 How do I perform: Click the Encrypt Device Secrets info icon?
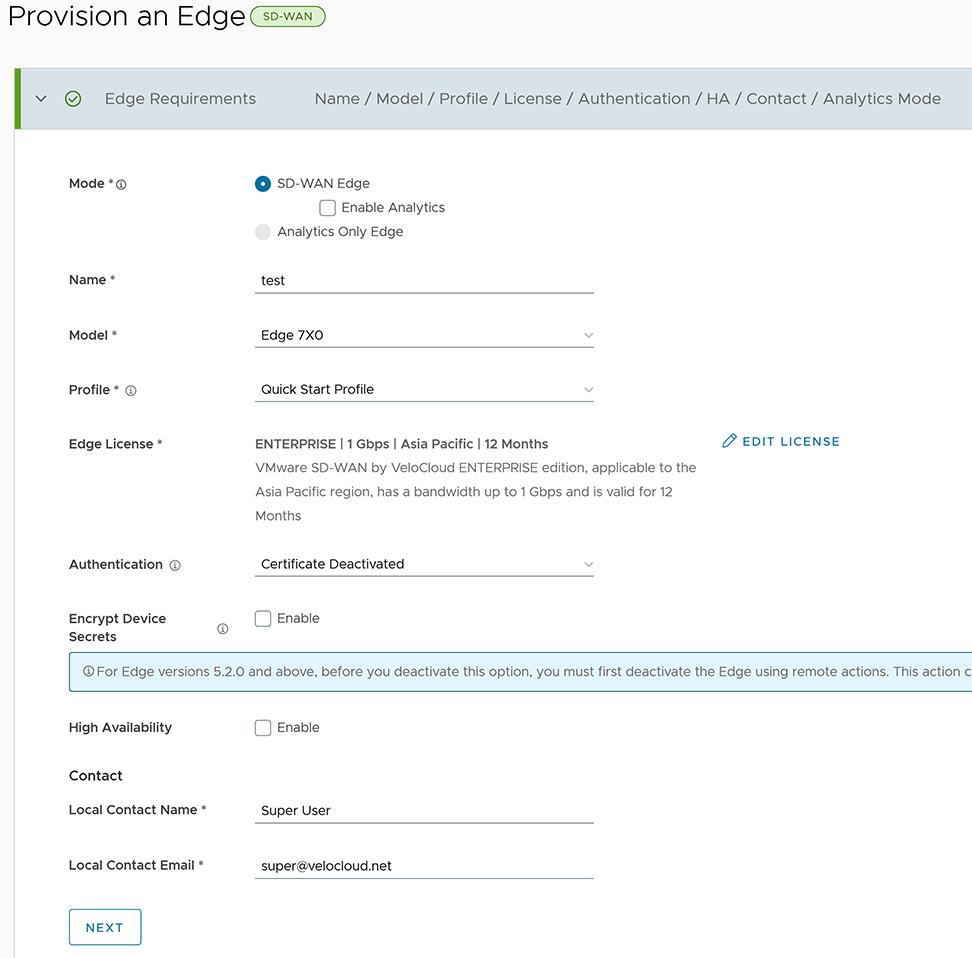pos(222,628)
